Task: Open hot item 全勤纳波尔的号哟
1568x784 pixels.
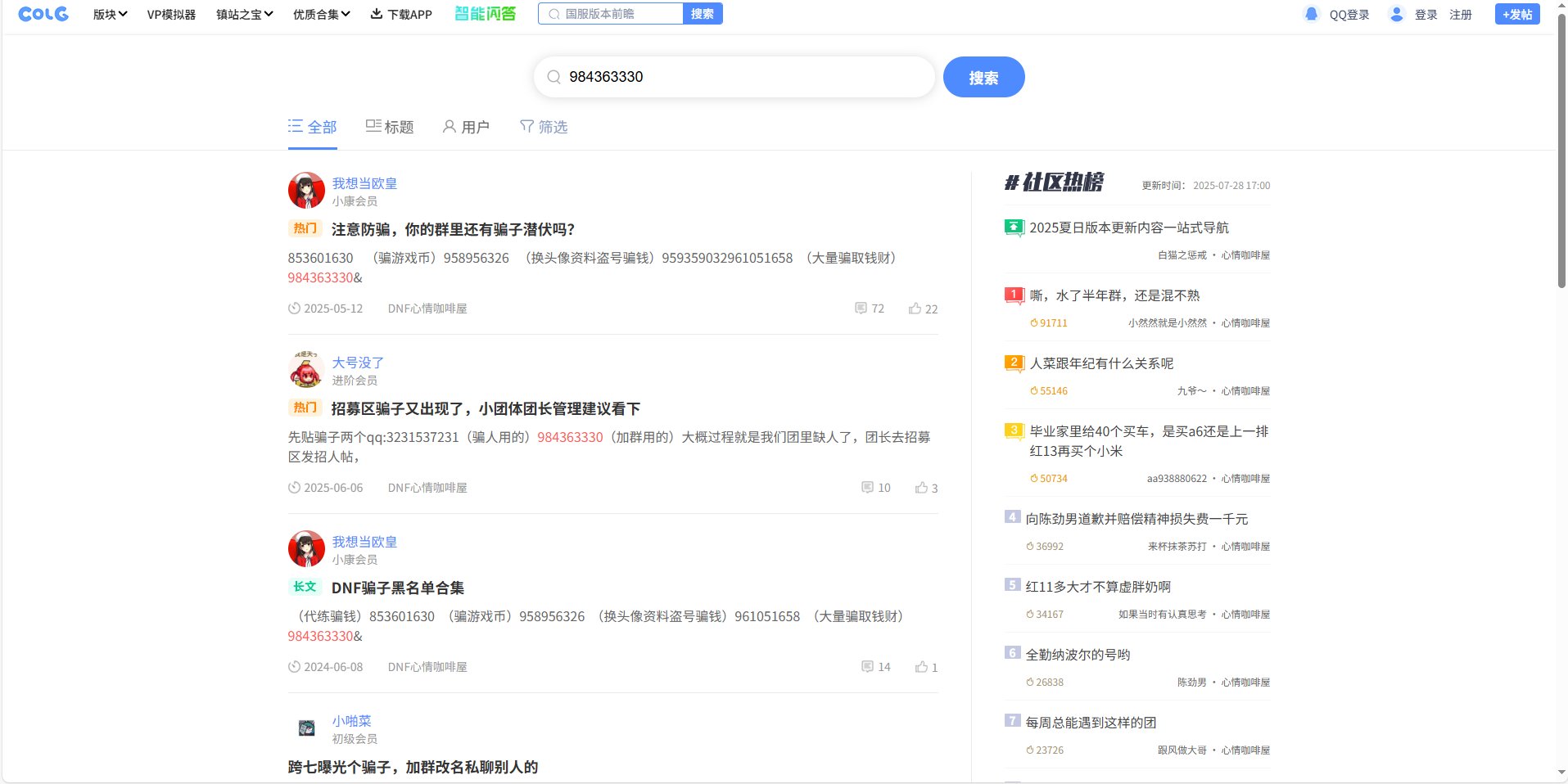Action: click(1078, 655)
